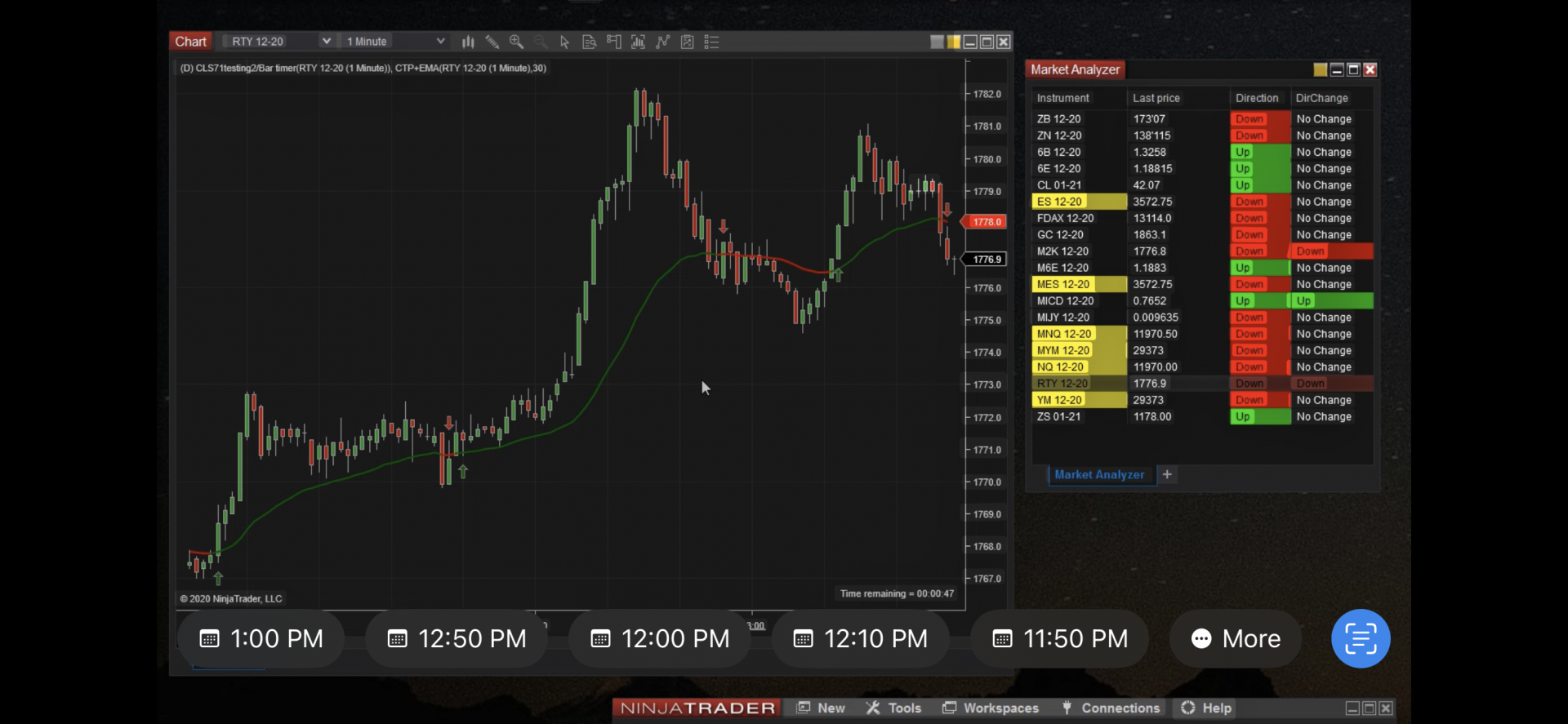Screen dimensions: 1568x724
Task: Open the Help menu
Action: 1206,708
